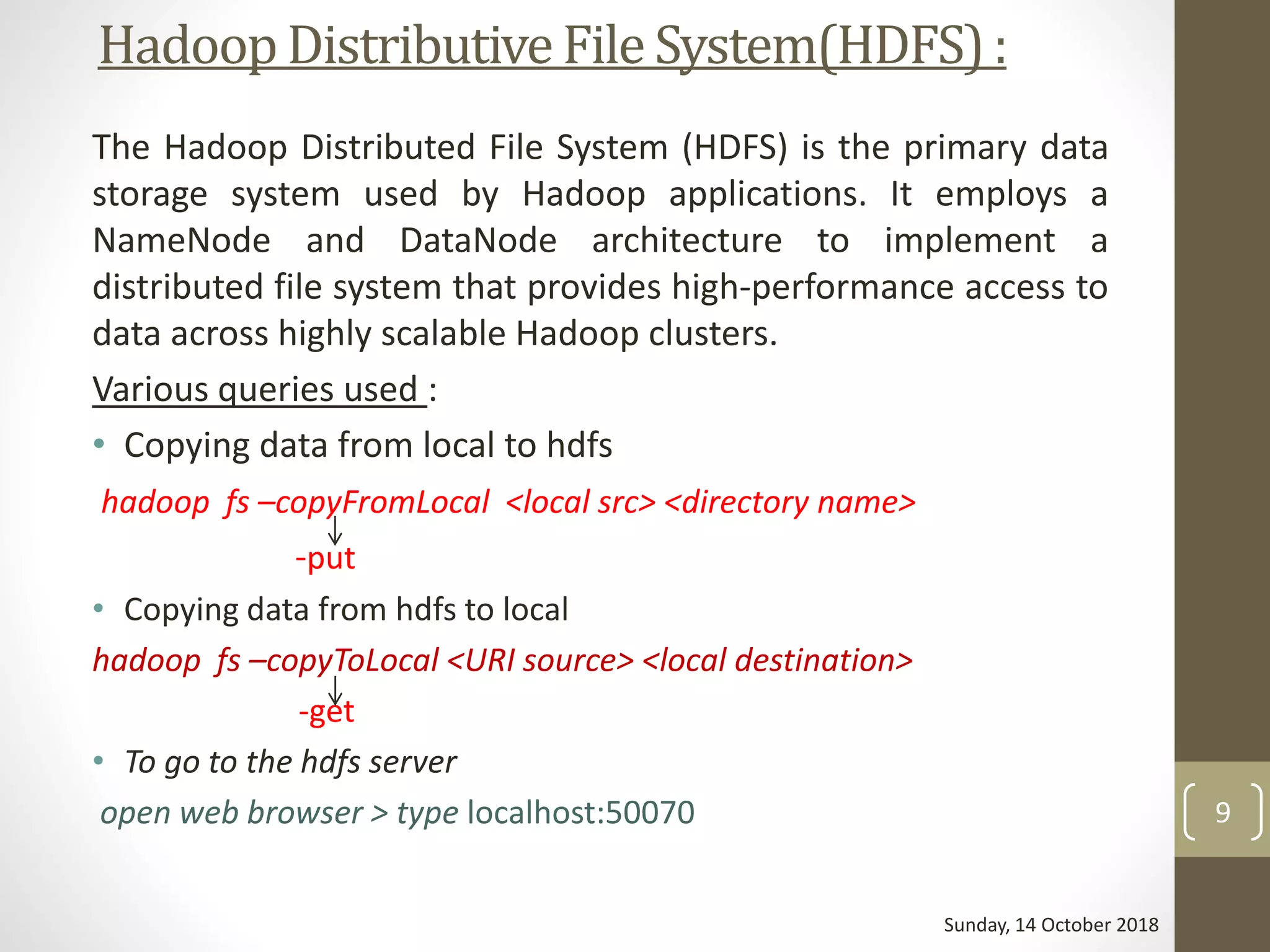Click the command text 'hadoop fs –copyFromLocal'
This screenshot has height=952, width=1270.
[x=295, y=503]
